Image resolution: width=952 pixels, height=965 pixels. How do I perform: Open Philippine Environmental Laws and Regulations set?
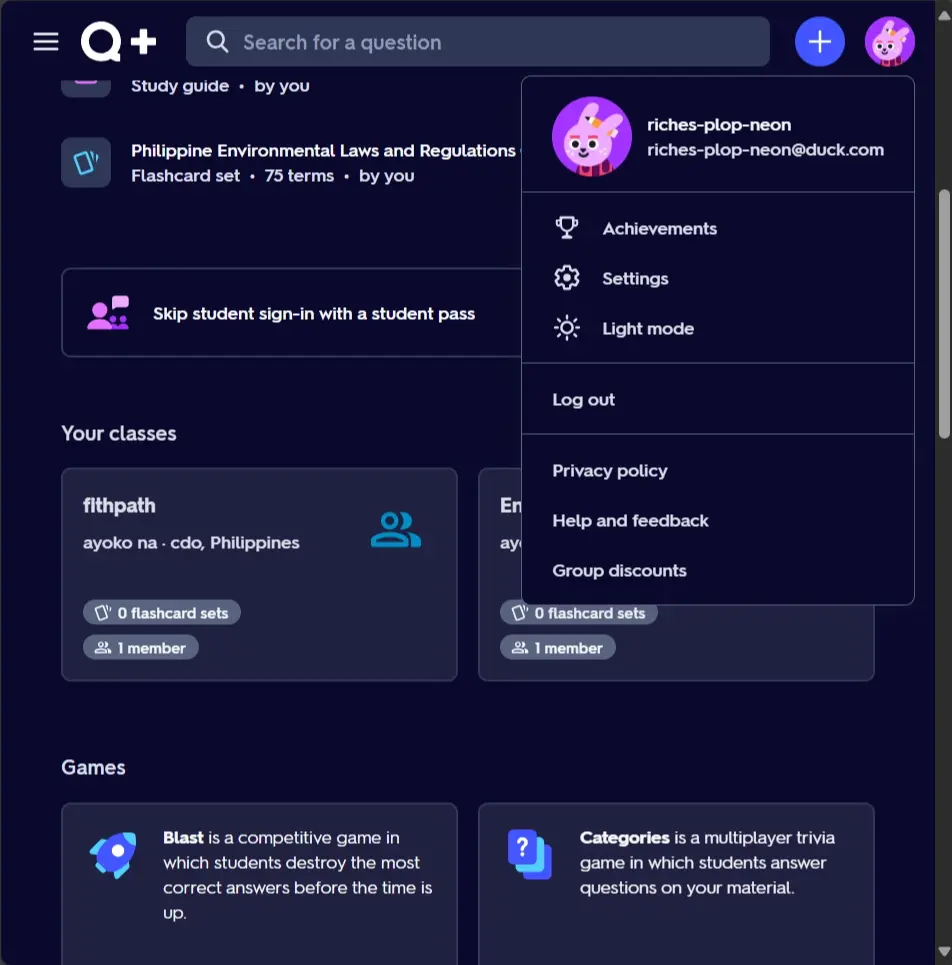point(323,151)
